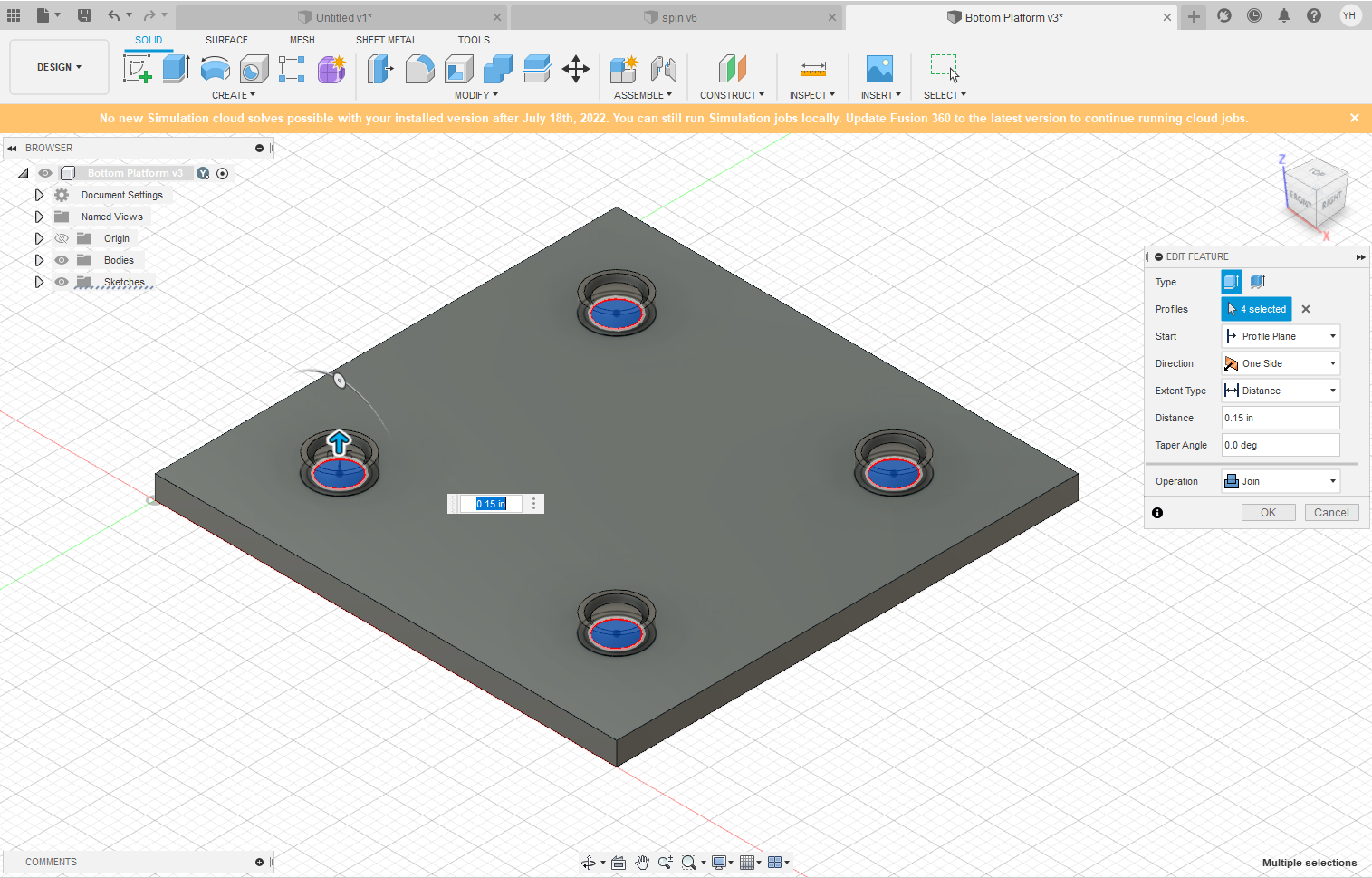Viewport: 1372px width, 878px height.
Task: Cancel the Edit Feature dialog
Action: pos(1331,513)
